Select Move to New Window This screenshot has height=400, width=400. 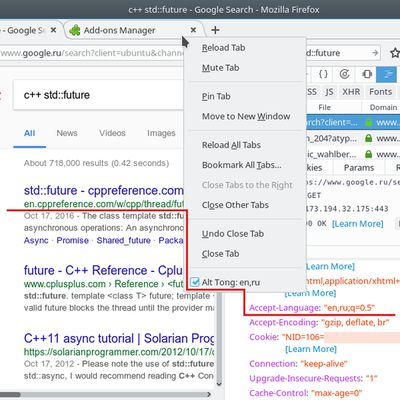246,116
